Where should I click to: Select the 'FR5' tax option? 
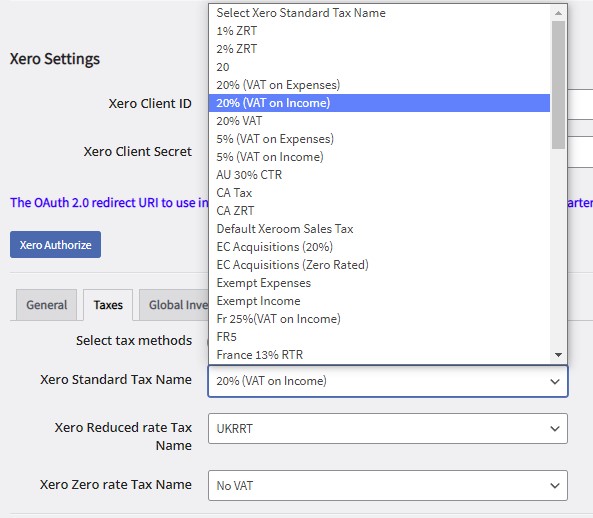click(x=379, y=337)
